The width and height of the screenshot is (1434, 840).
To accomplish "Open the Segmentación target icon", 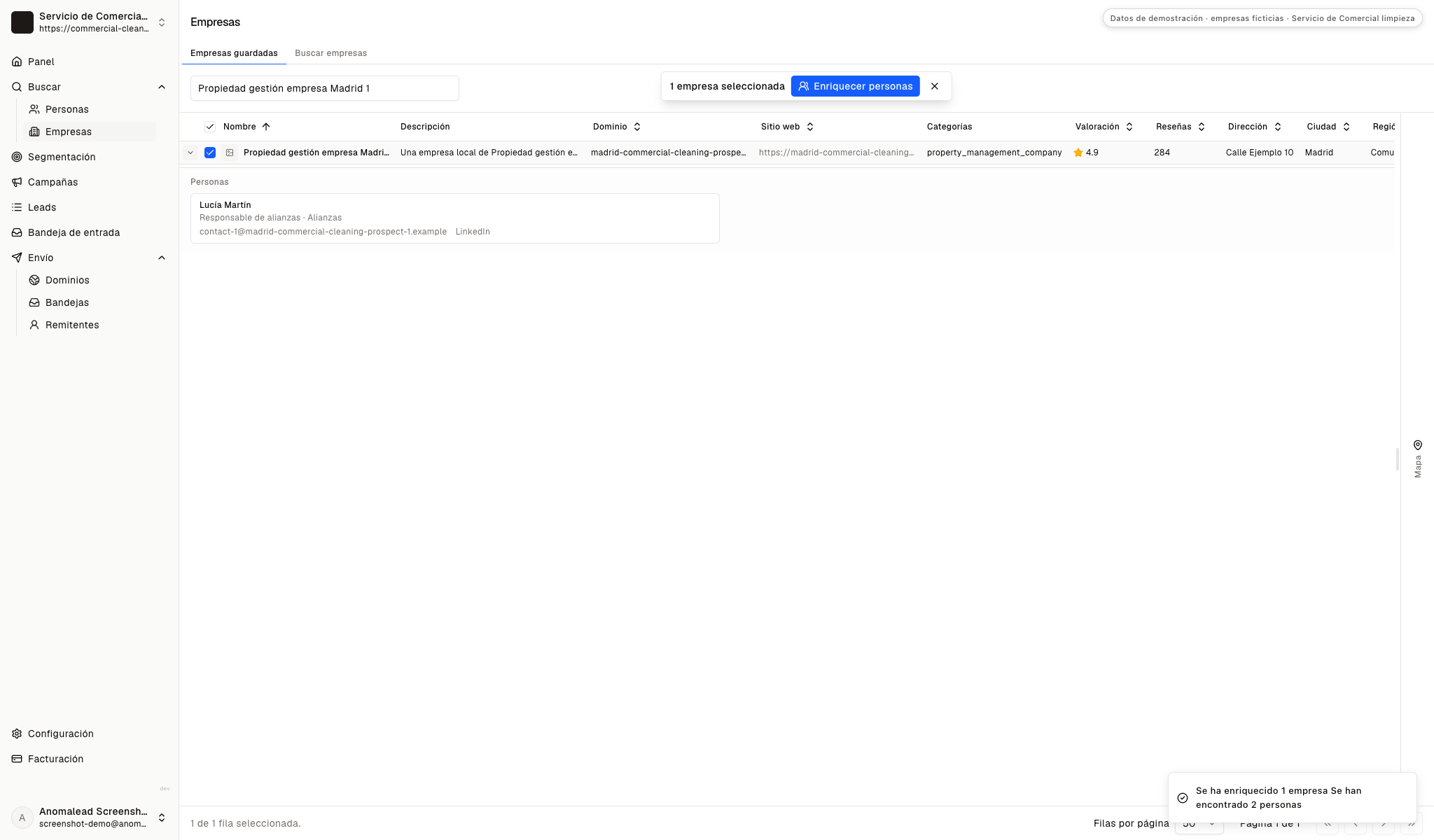I will [17, 157].
